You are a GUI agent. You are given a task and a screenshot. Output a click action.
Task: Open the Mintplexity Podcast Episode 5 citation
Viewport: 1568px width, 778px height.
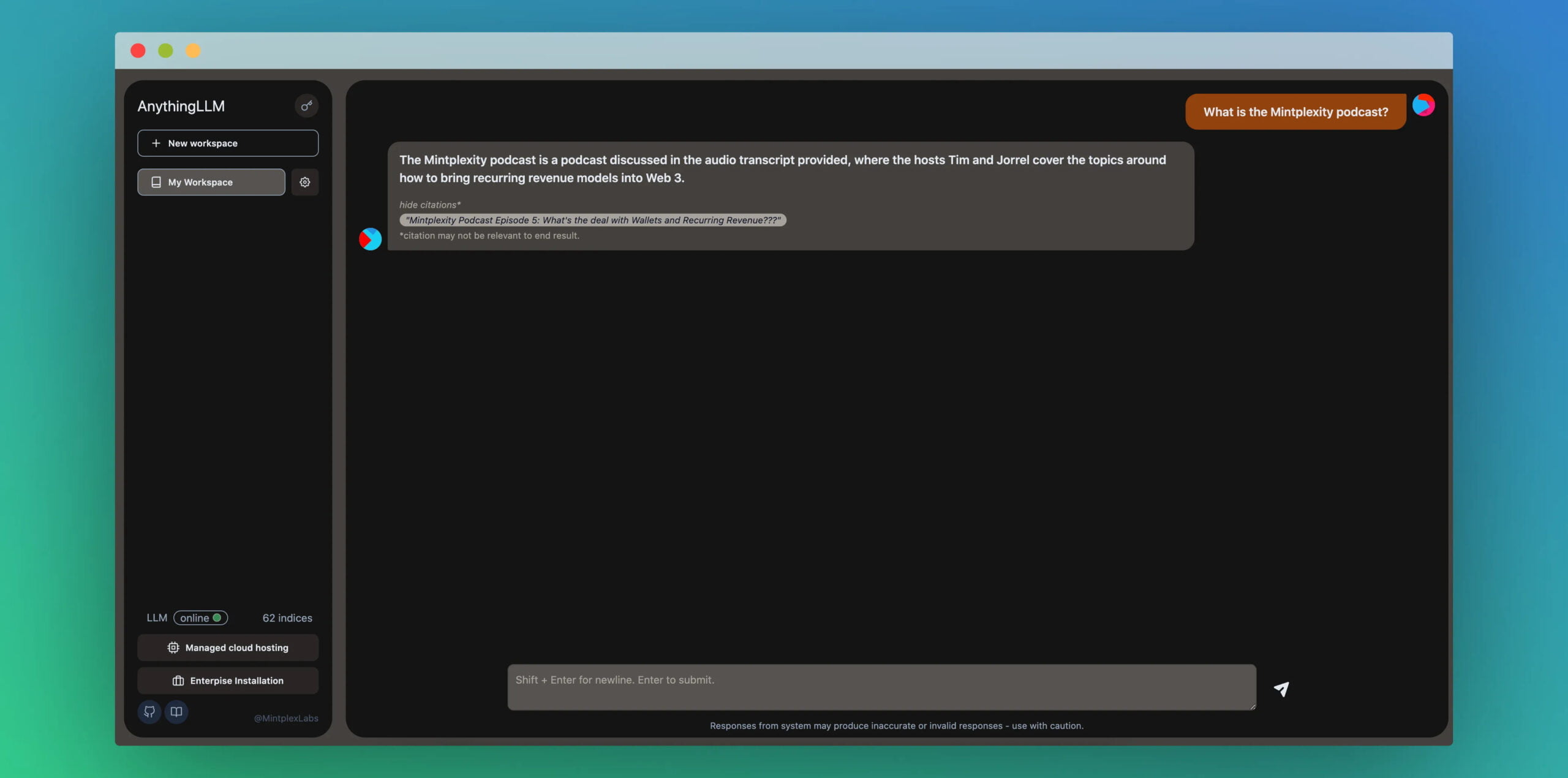click(x=592, y=220)
